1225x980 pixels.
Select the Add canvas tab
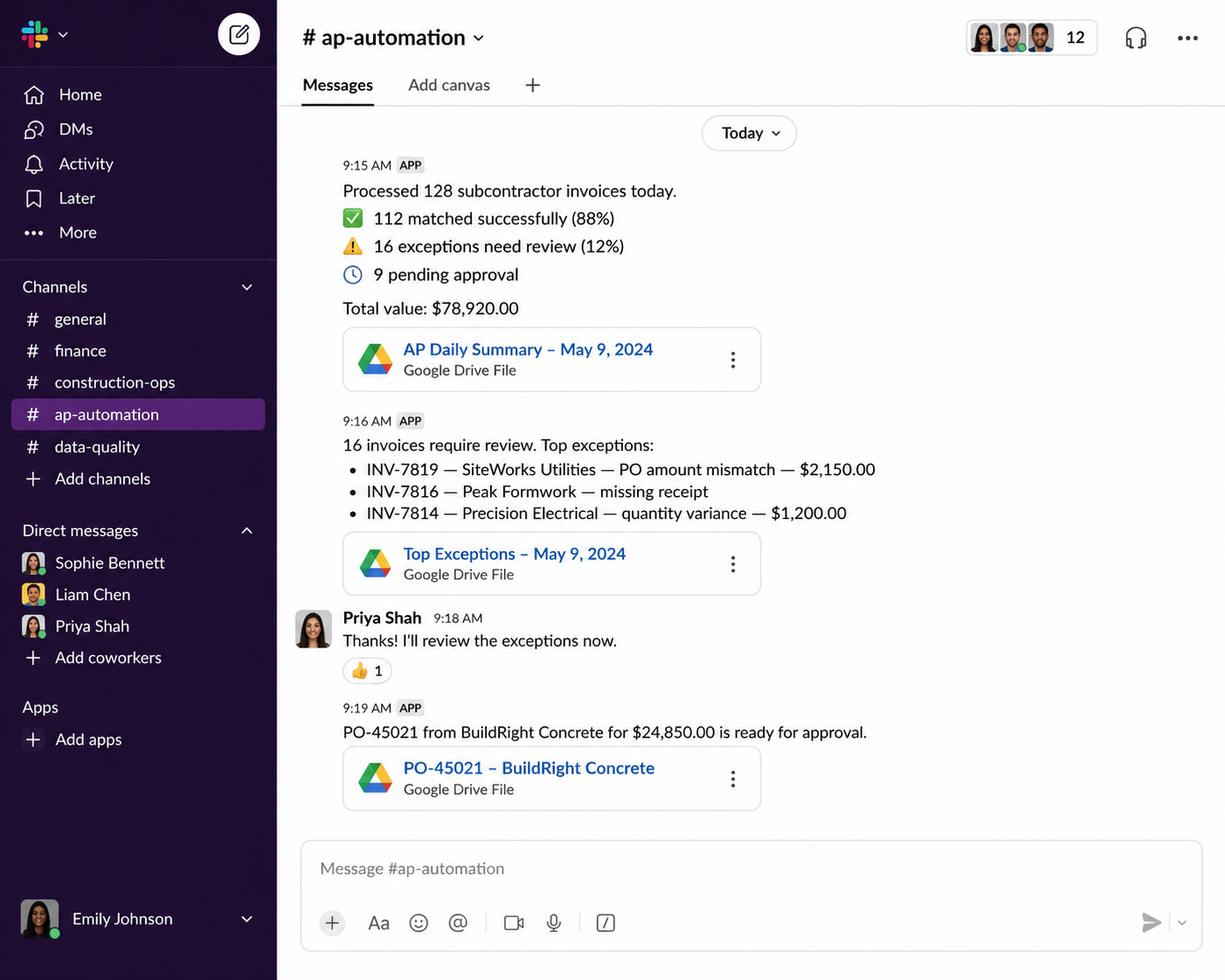(449, 85)
